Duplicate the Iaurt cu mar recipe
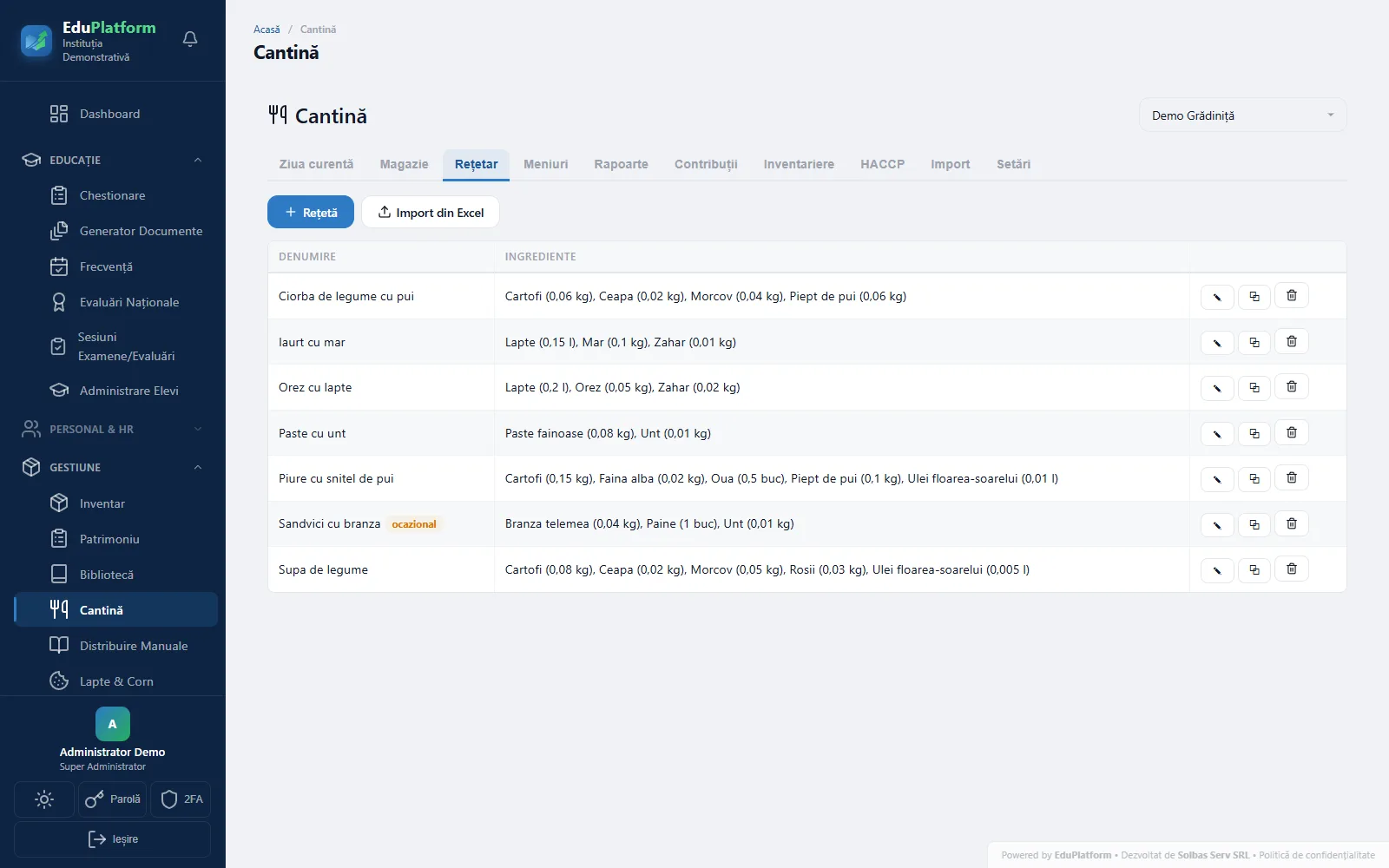 (1254, 342)
